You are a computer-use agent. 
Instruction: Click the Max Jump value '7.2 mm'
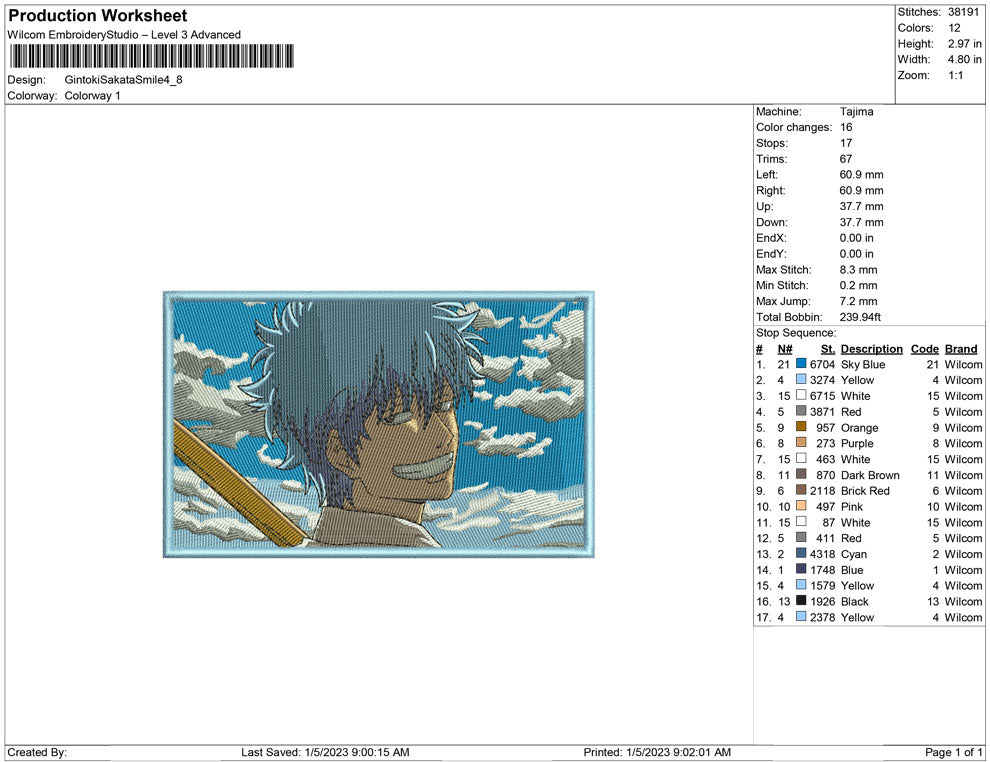[858, 301]
